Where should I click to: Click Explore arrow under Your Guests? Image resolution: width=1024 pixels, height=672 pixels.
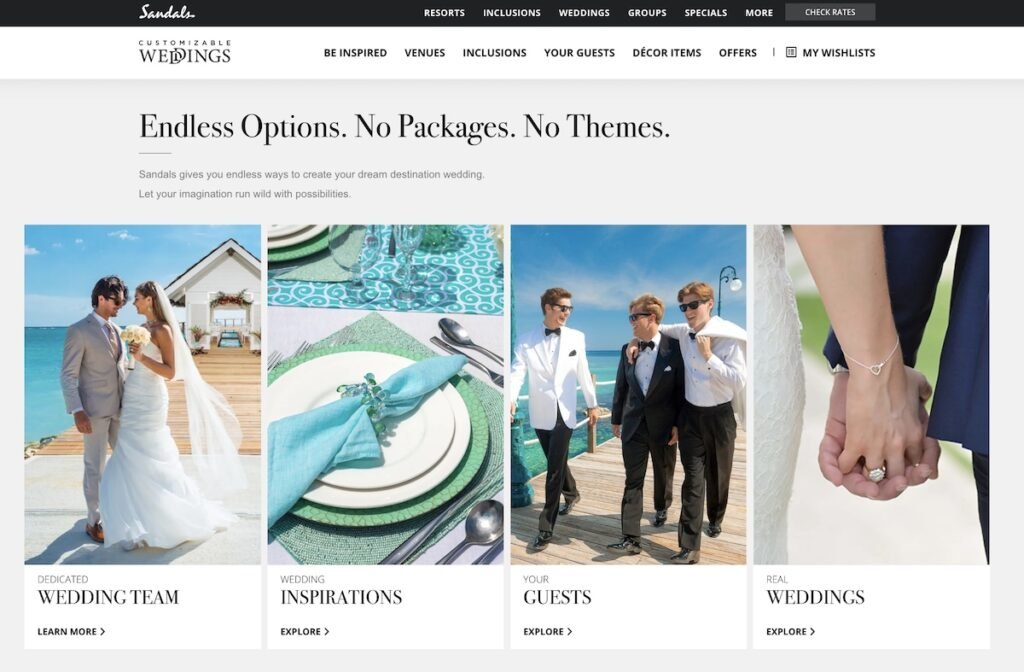point(569,632)
